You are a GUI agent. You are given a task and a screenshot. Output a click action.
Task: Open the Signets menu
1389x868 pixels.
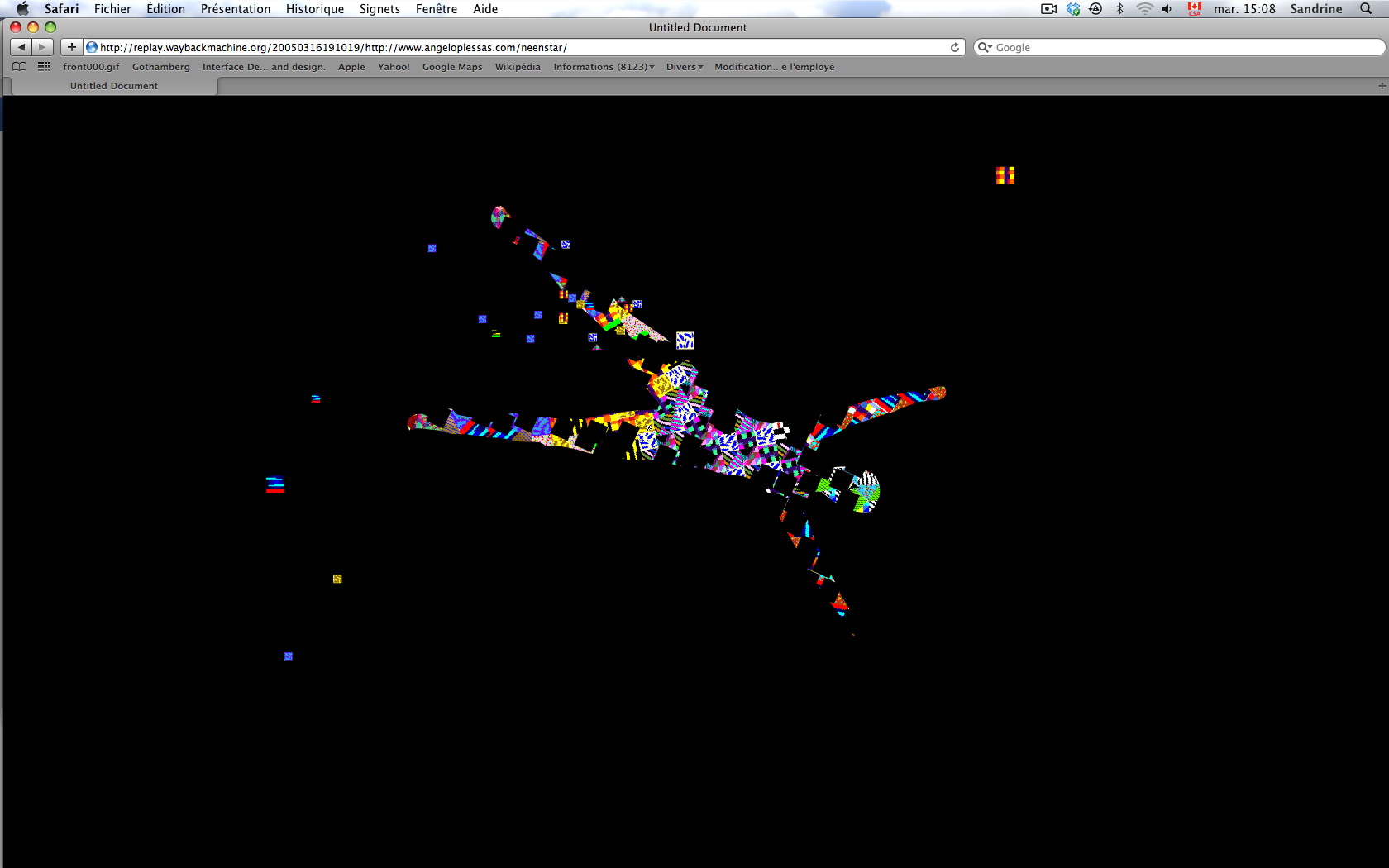379,9
